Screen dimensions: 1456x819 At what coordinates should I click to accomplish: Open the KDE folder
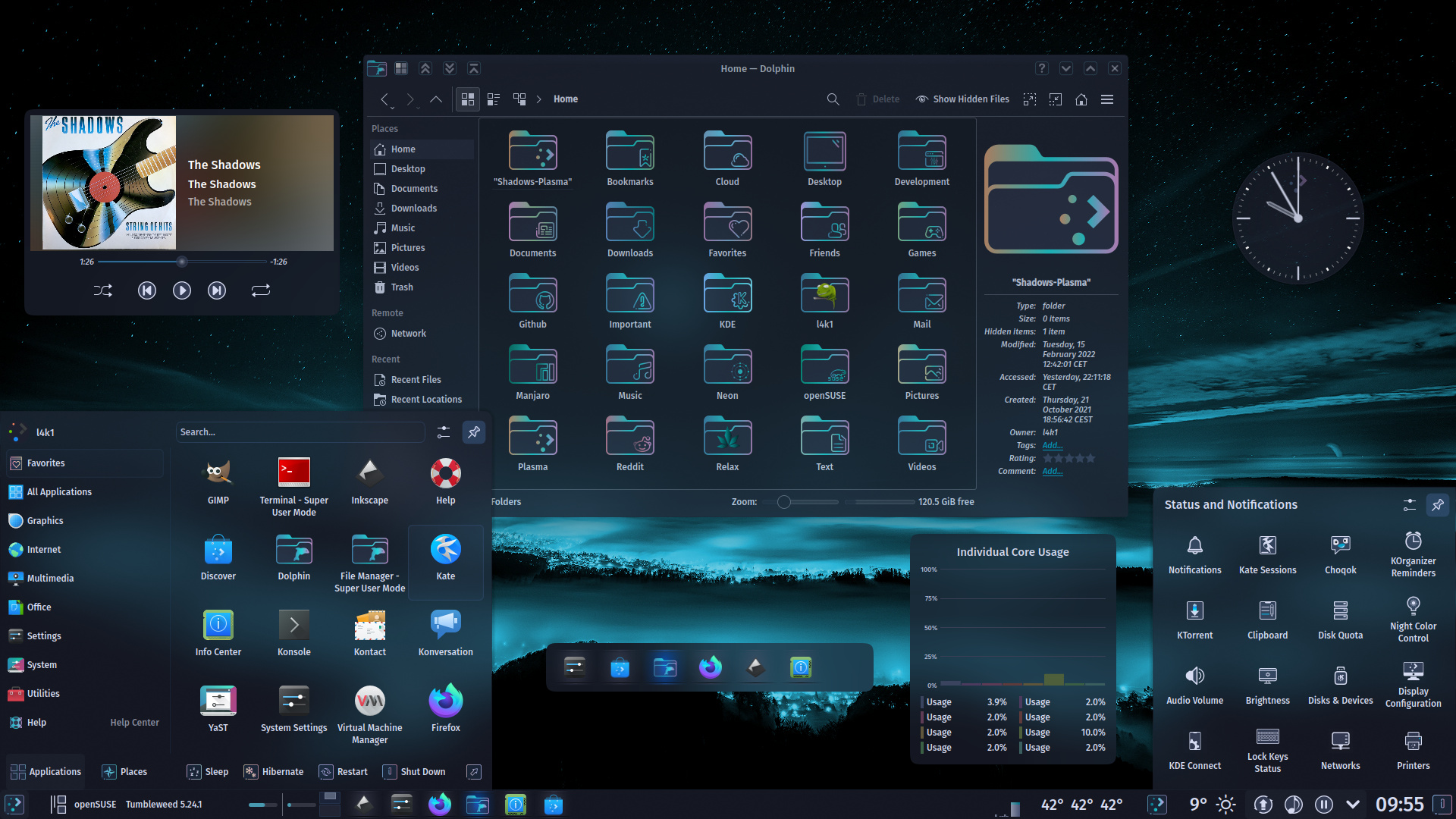point(727,302)
